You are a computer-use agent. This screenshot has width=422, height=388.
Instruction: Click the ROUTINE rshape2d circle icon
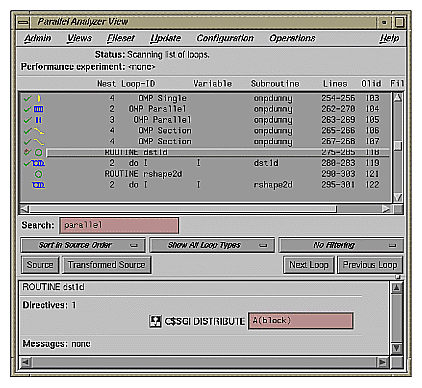39,174
